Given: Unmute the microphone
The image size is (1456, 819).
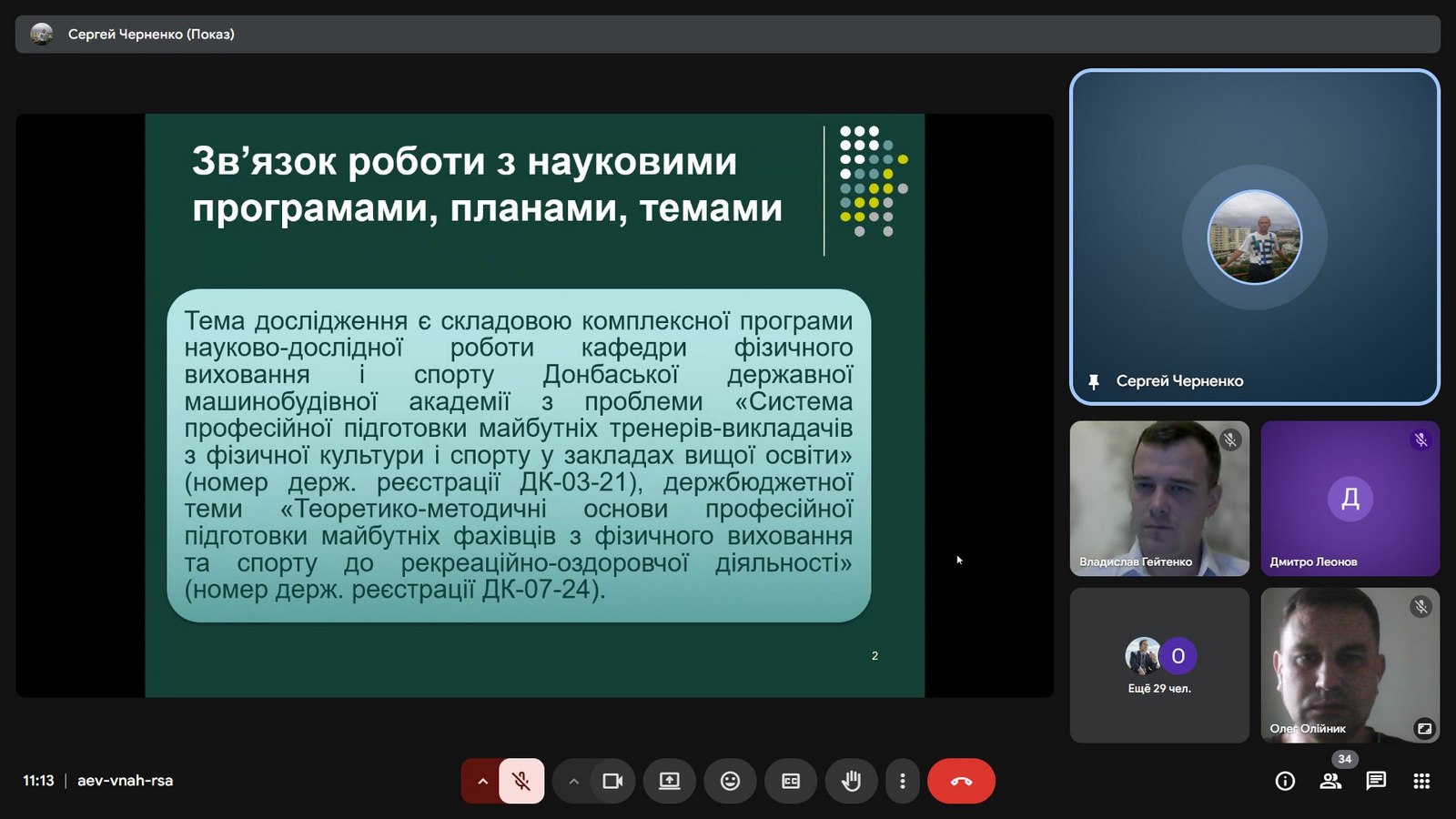Looking at the screenshot, I should (x=521, y=781).
